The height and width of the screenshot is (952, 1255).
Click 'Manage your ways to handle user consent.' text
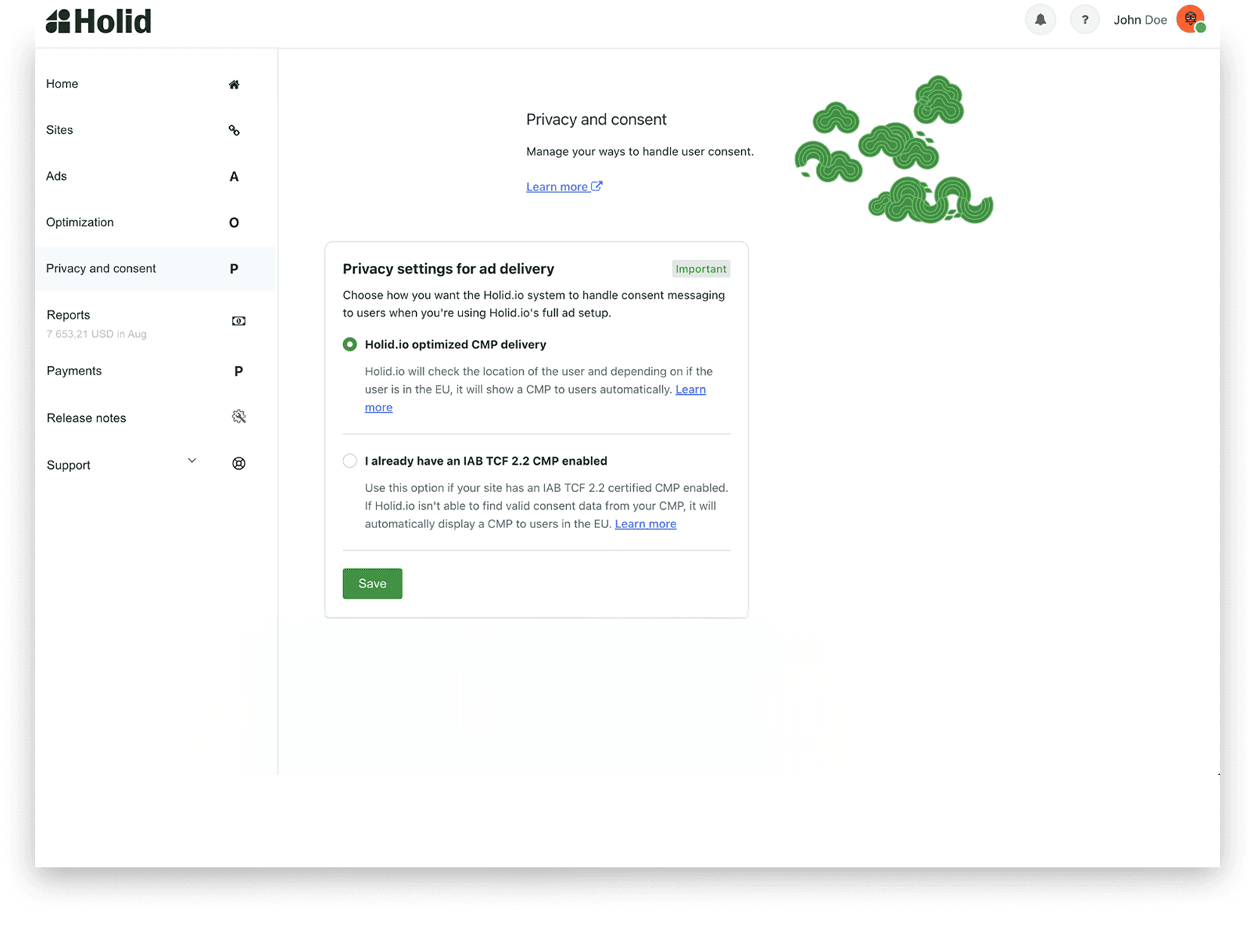tap(640, 152)
